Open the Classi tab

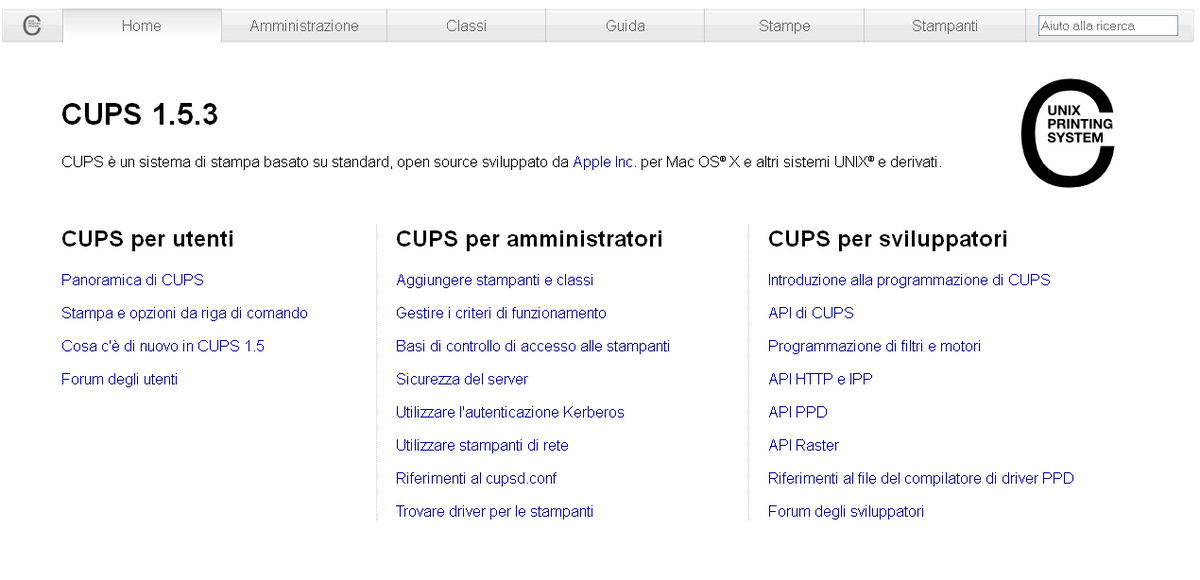coord(466,26)
